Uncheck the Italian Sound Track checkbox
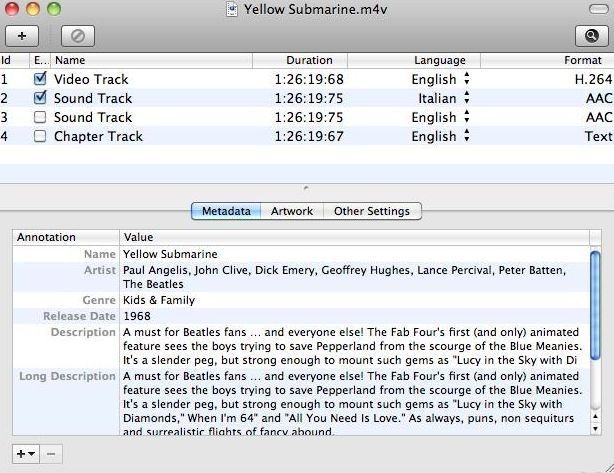The height and width of the screenshot is (473, 614). point(40,98)
